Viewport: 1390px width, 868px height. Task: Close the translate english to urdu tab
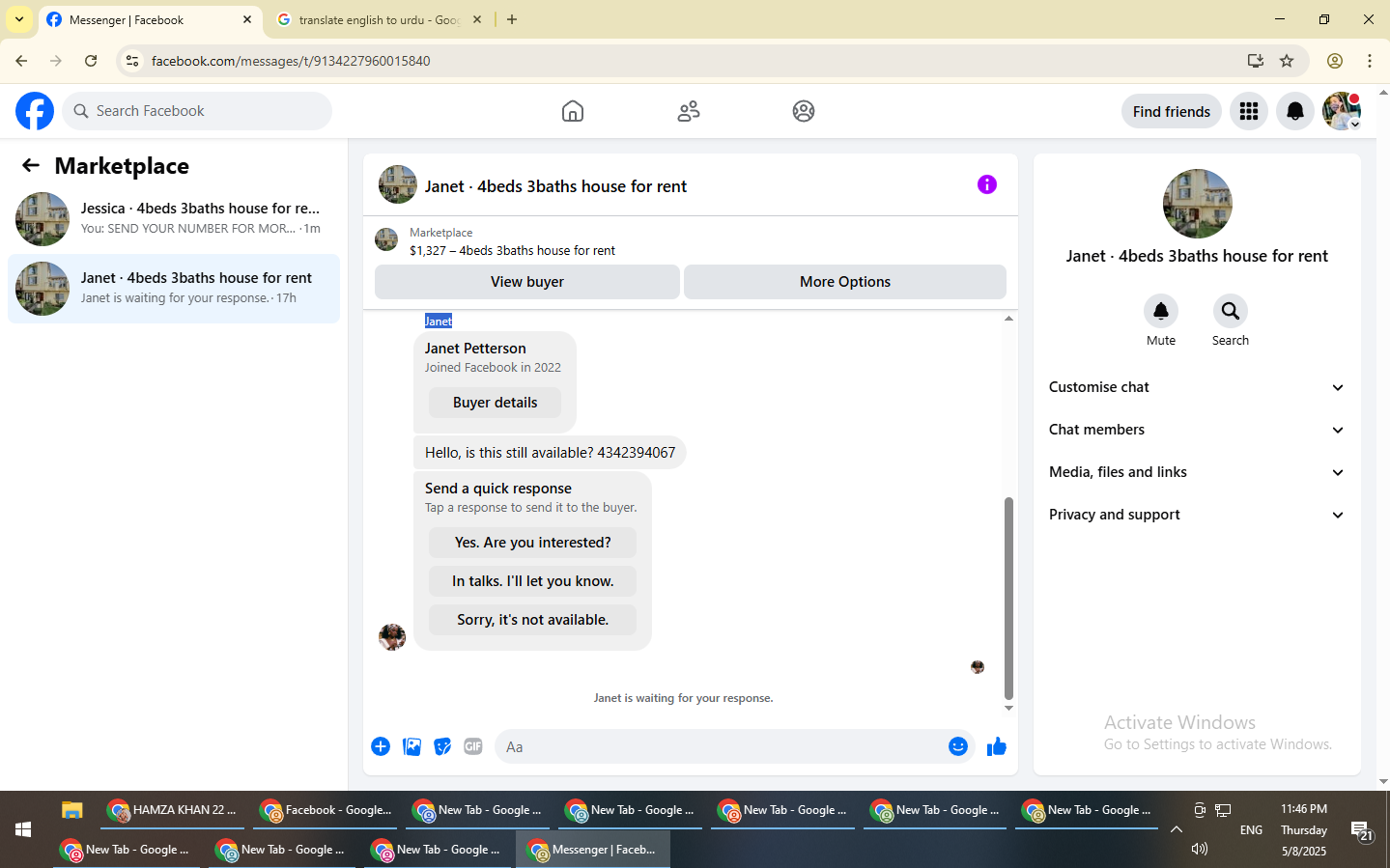(477, 19)
